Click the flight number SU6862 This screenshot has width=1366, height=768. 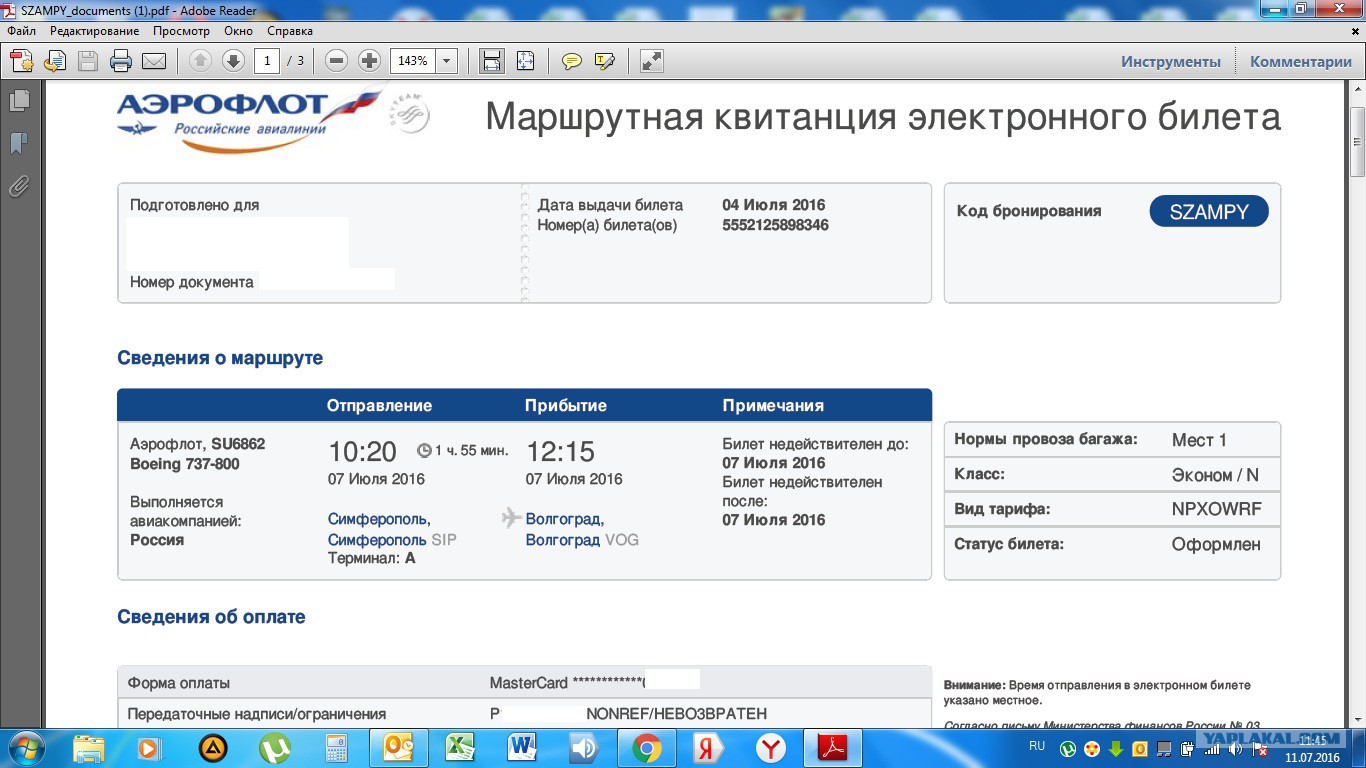click(238, 444)
